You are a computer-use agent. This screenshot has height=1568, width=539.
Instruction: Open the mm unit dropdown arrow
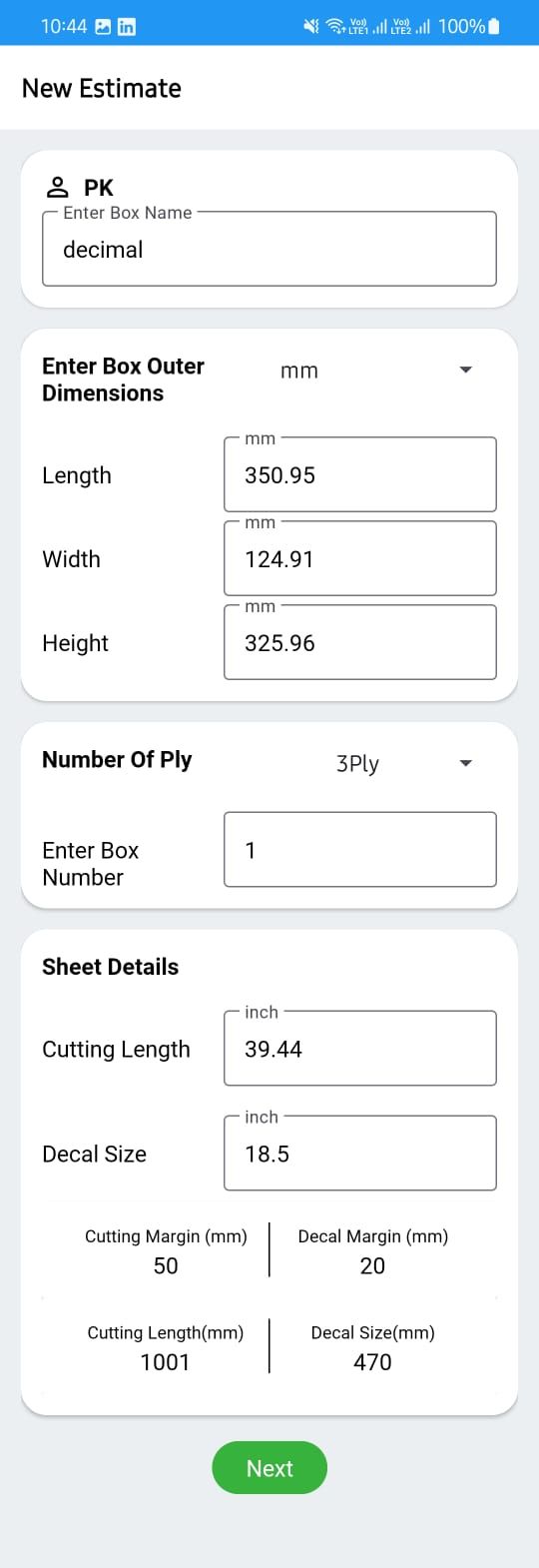coord(465,370)
